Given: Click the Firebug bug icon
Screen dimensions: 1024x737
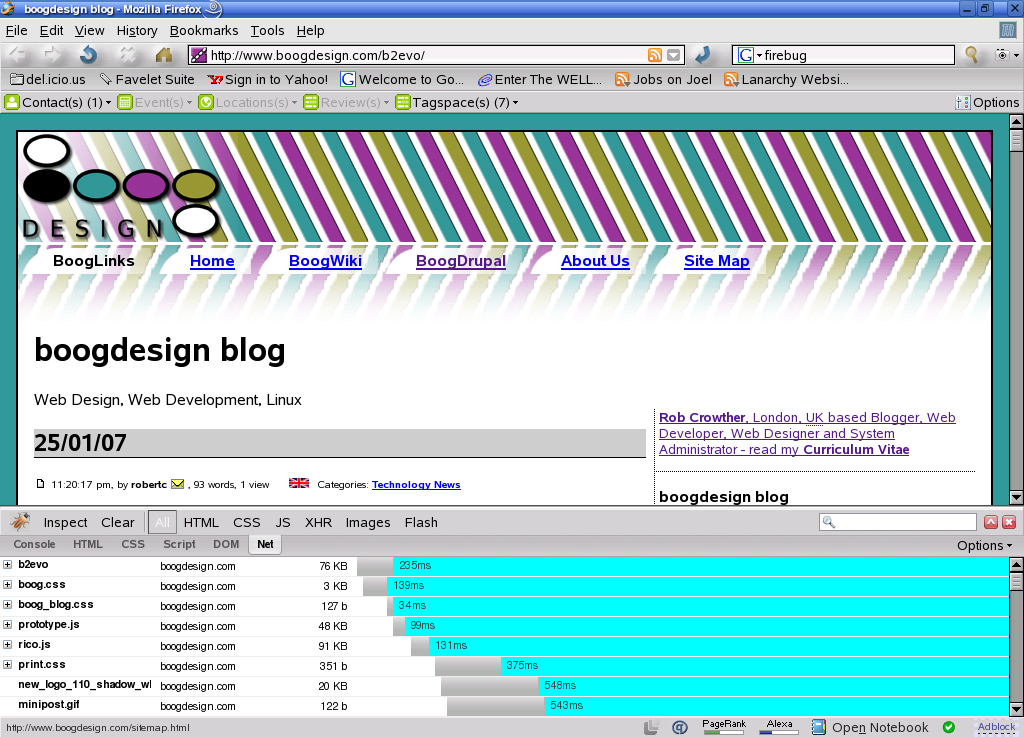Looking at the screenshot, I should pyautogui.click(x=20, y=522).
